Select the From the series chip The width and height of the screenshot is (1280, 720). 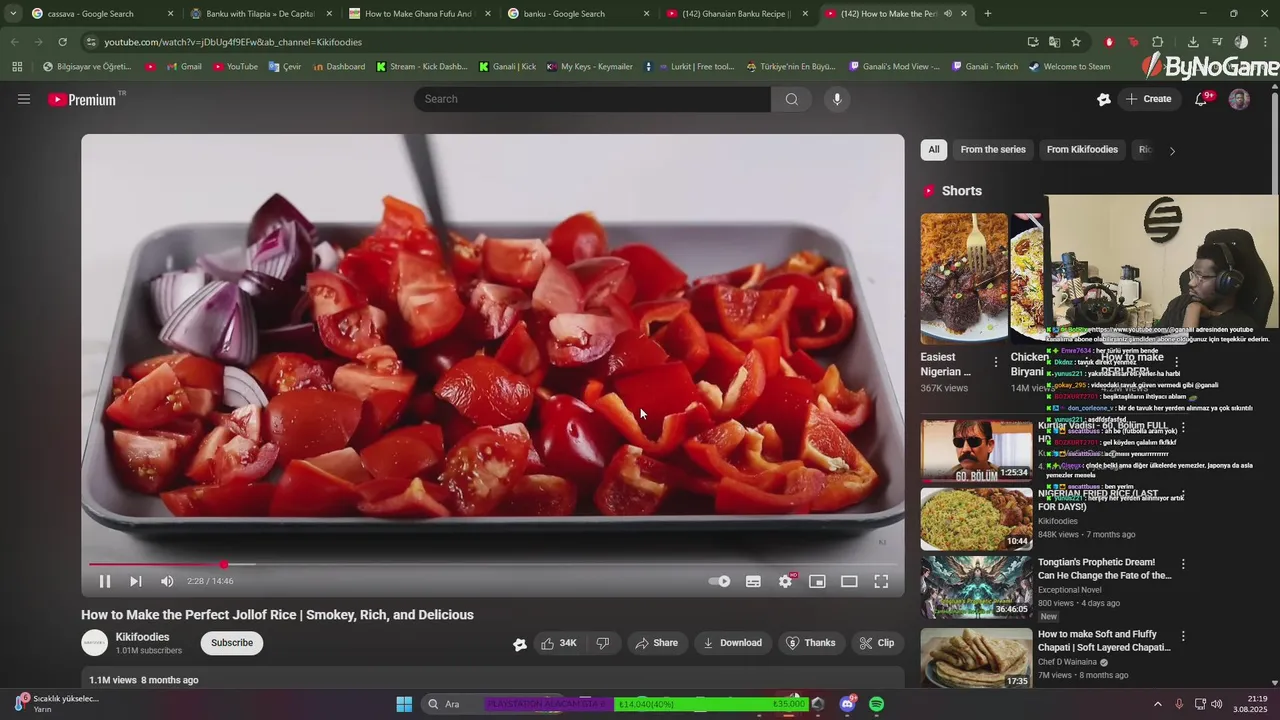click(993, 150)
